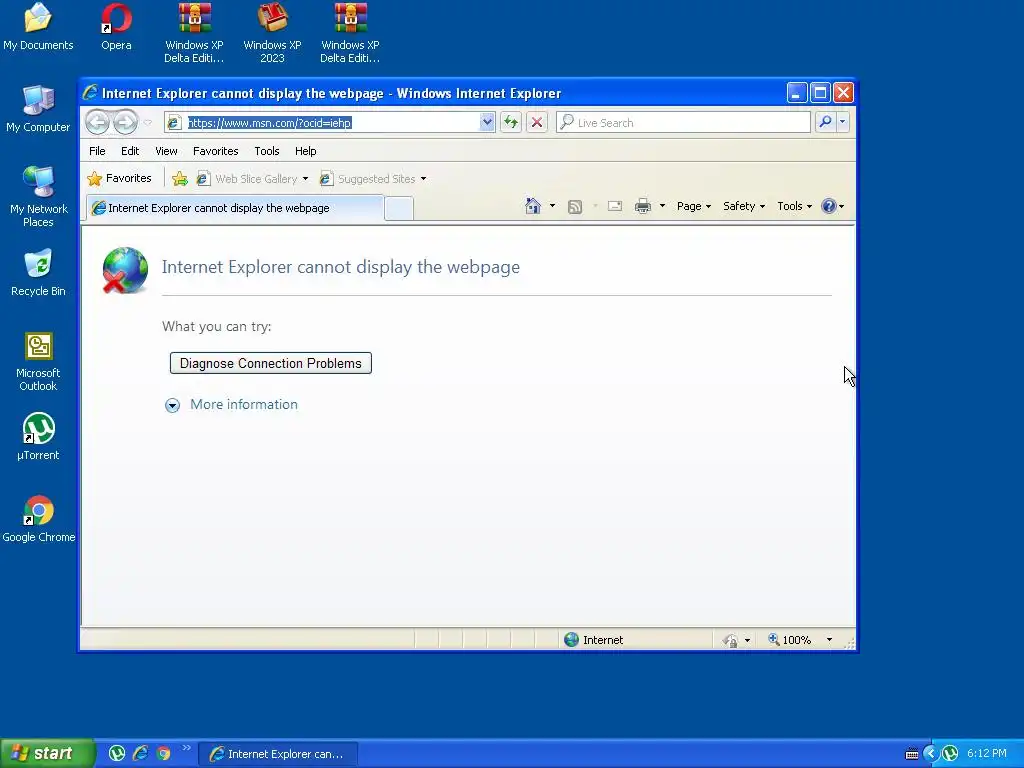Select the Opera desktop shortcut
1024x768 pixels.
coord(116,27)
